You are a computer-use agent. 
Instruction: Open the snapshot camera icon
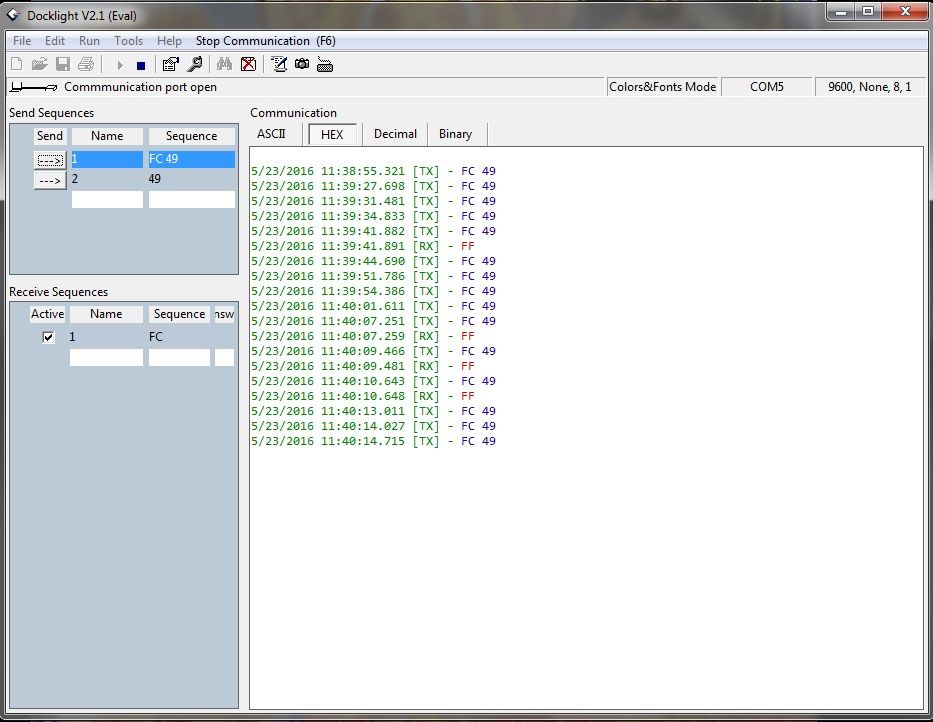click(302, 64)
